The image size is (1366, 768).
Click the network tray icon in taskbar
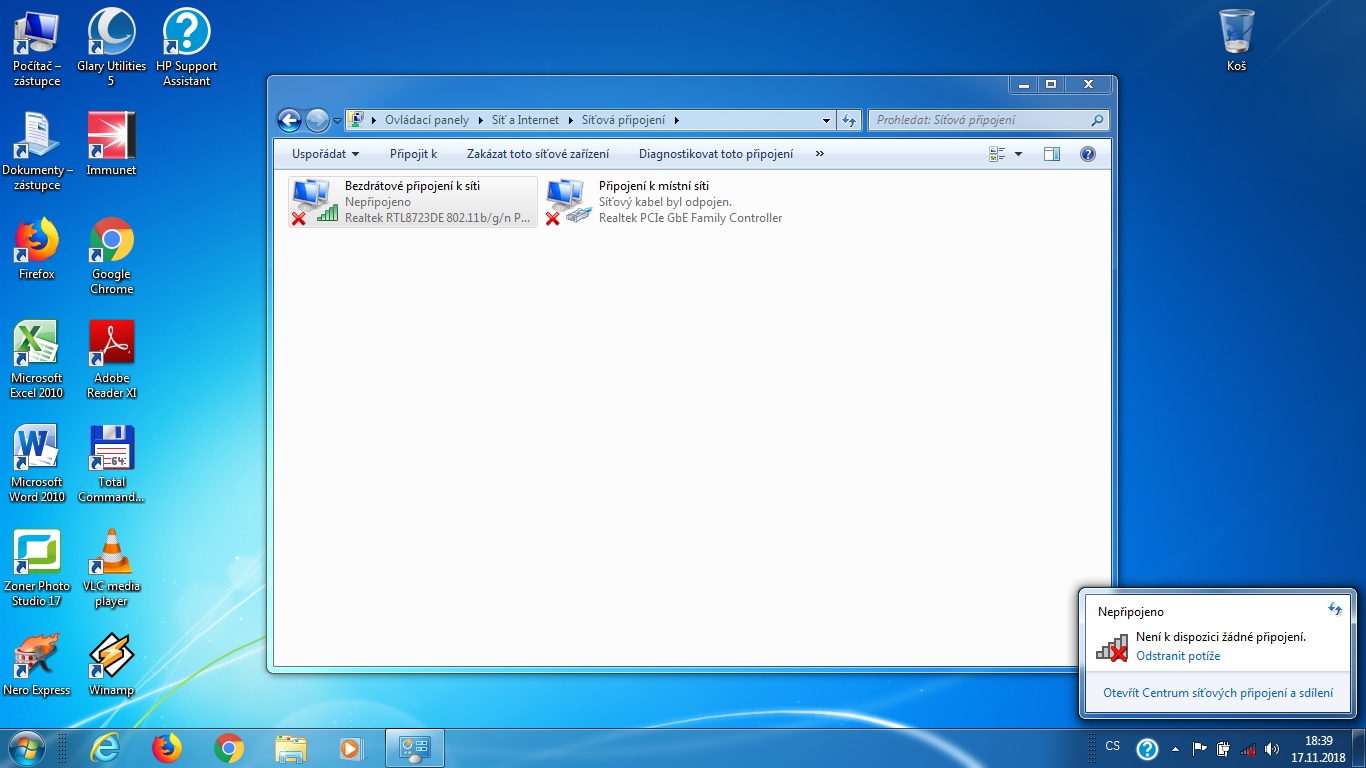1247,749
